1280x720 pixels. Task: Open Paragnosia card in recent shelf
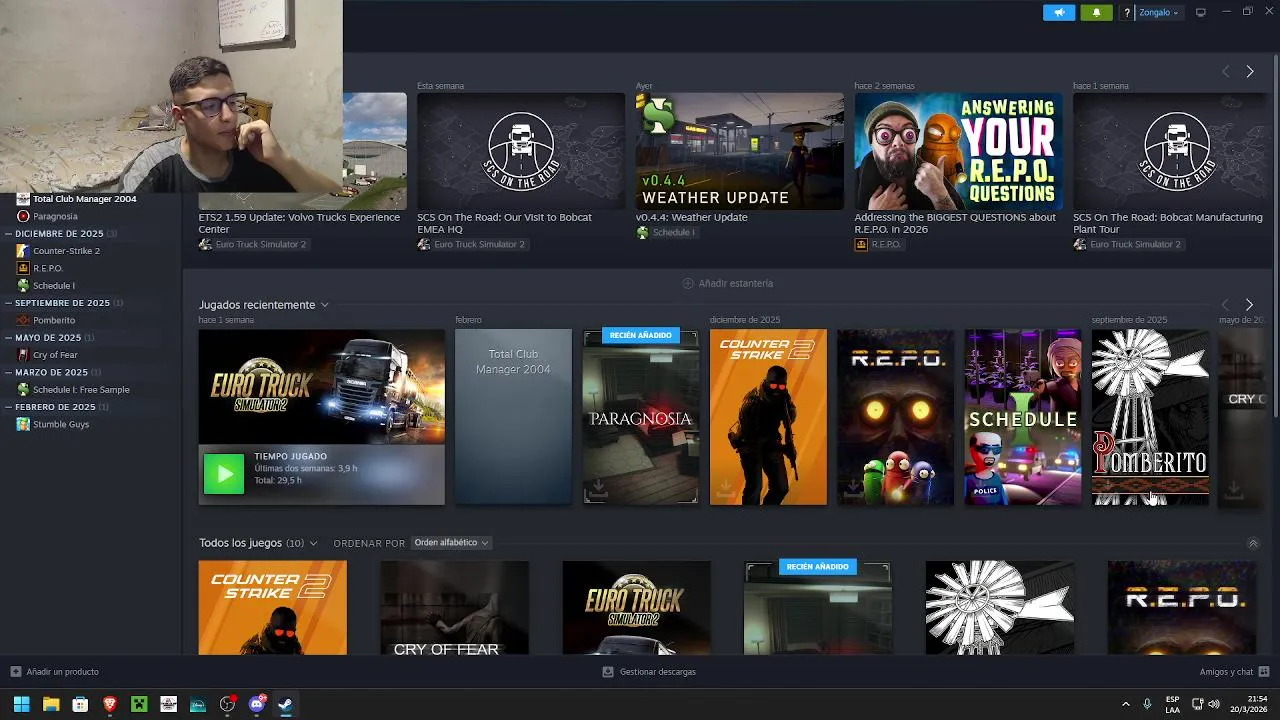pyautogui.click(x=641, y=417)
